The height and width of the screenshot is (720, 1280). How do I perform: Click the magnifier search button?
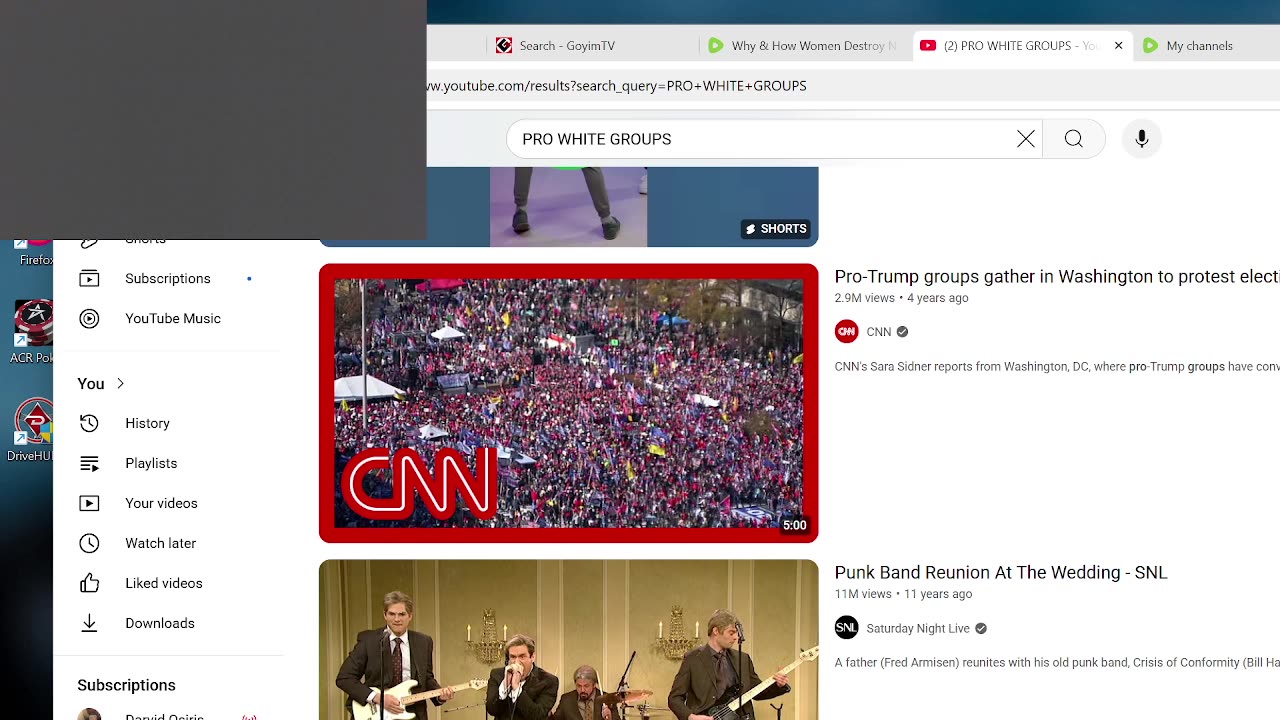[1073, 139]
